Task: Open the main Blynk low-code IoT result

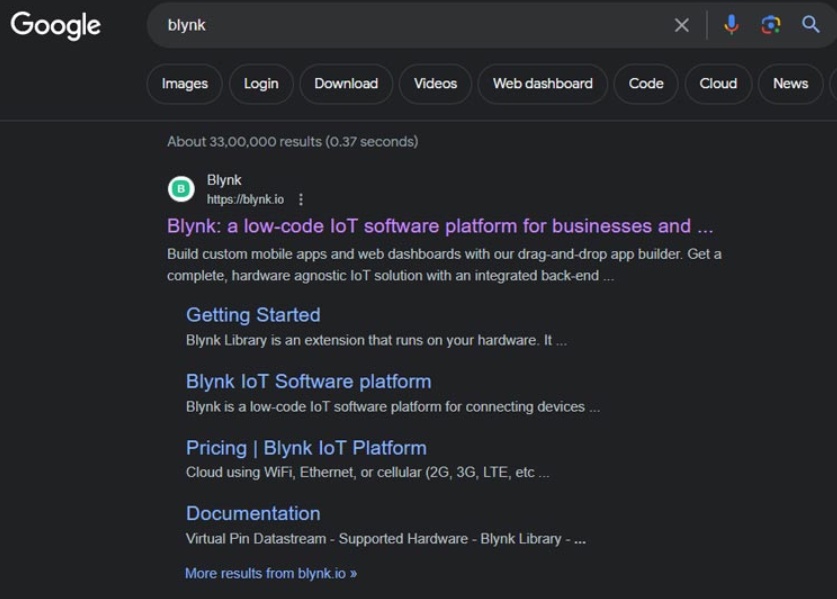Action: coord(440,226)
